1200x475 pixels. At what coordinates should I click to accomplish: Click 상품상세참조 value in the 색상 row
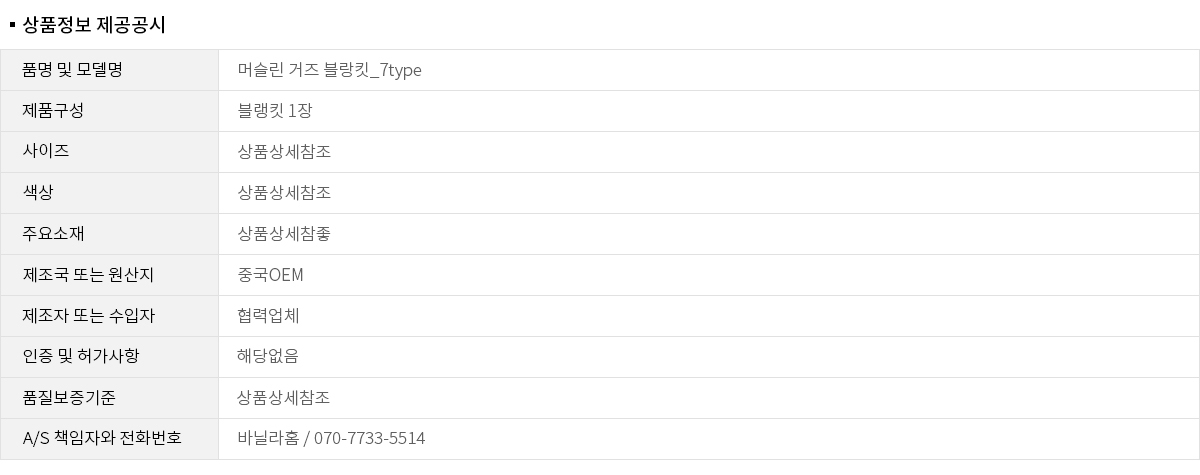tap(284, 193)
